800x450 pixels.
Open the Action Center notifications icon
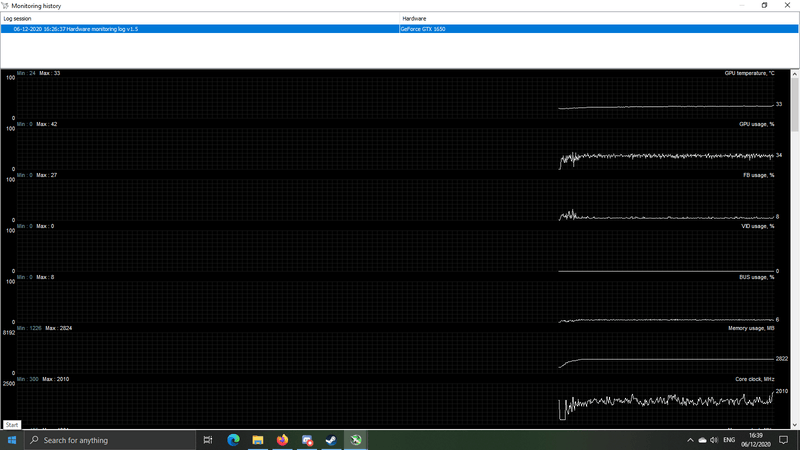(784, 440)
